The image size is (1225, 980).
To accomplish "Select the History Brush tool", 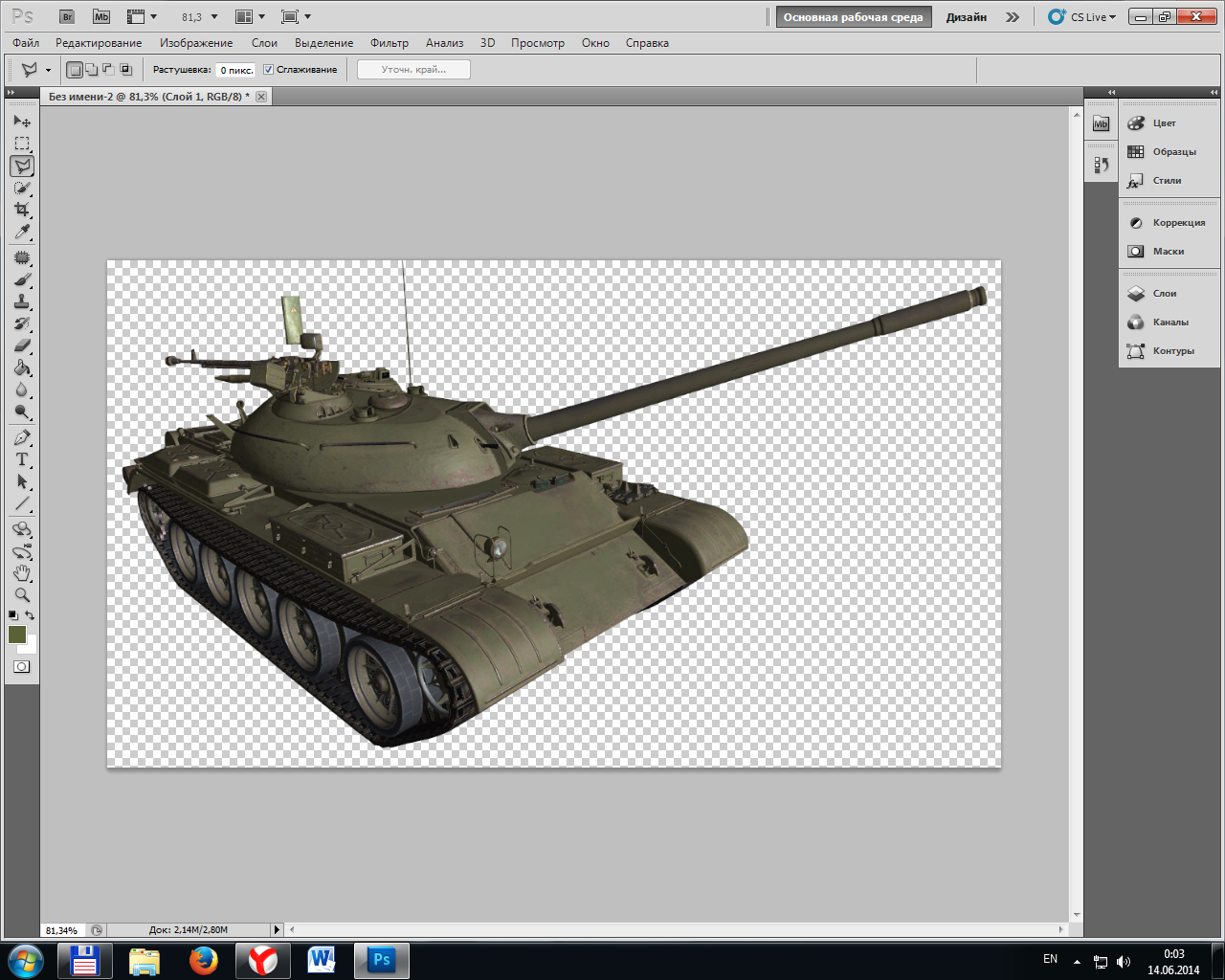I will click(22, 324).
